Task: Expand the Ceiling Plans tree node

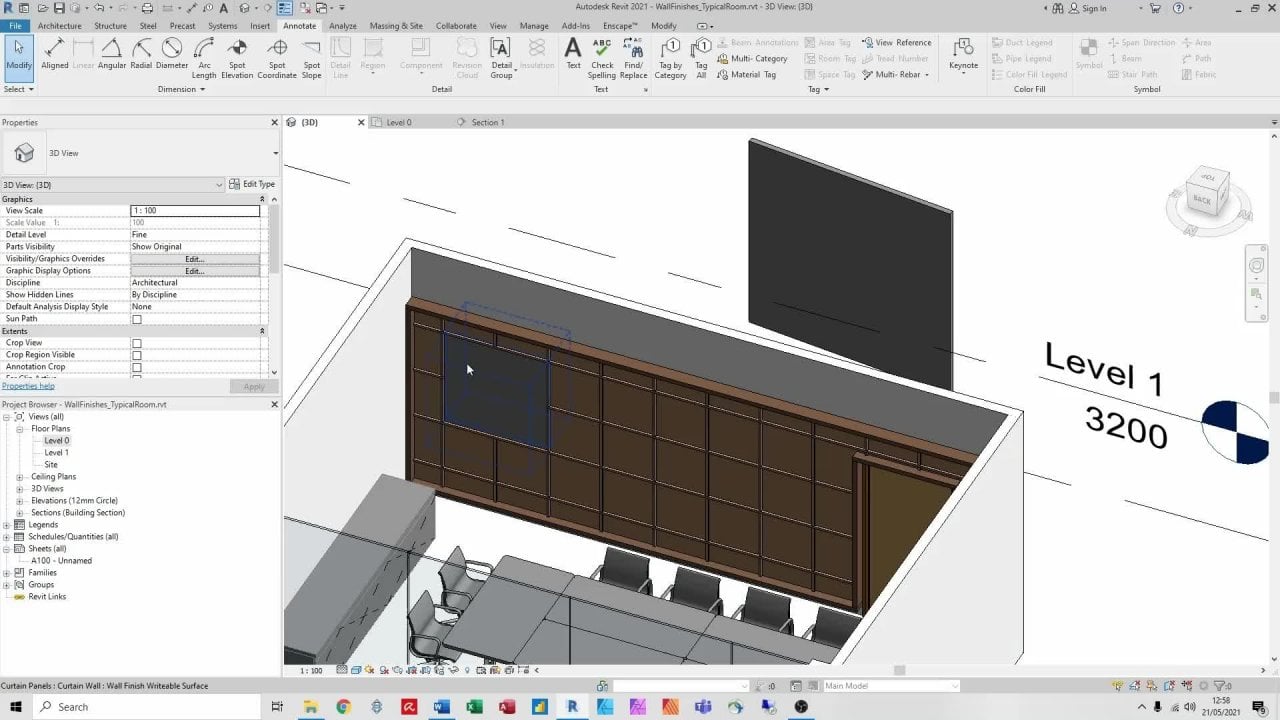Action: pyautogui.click(x=20, y=477)
